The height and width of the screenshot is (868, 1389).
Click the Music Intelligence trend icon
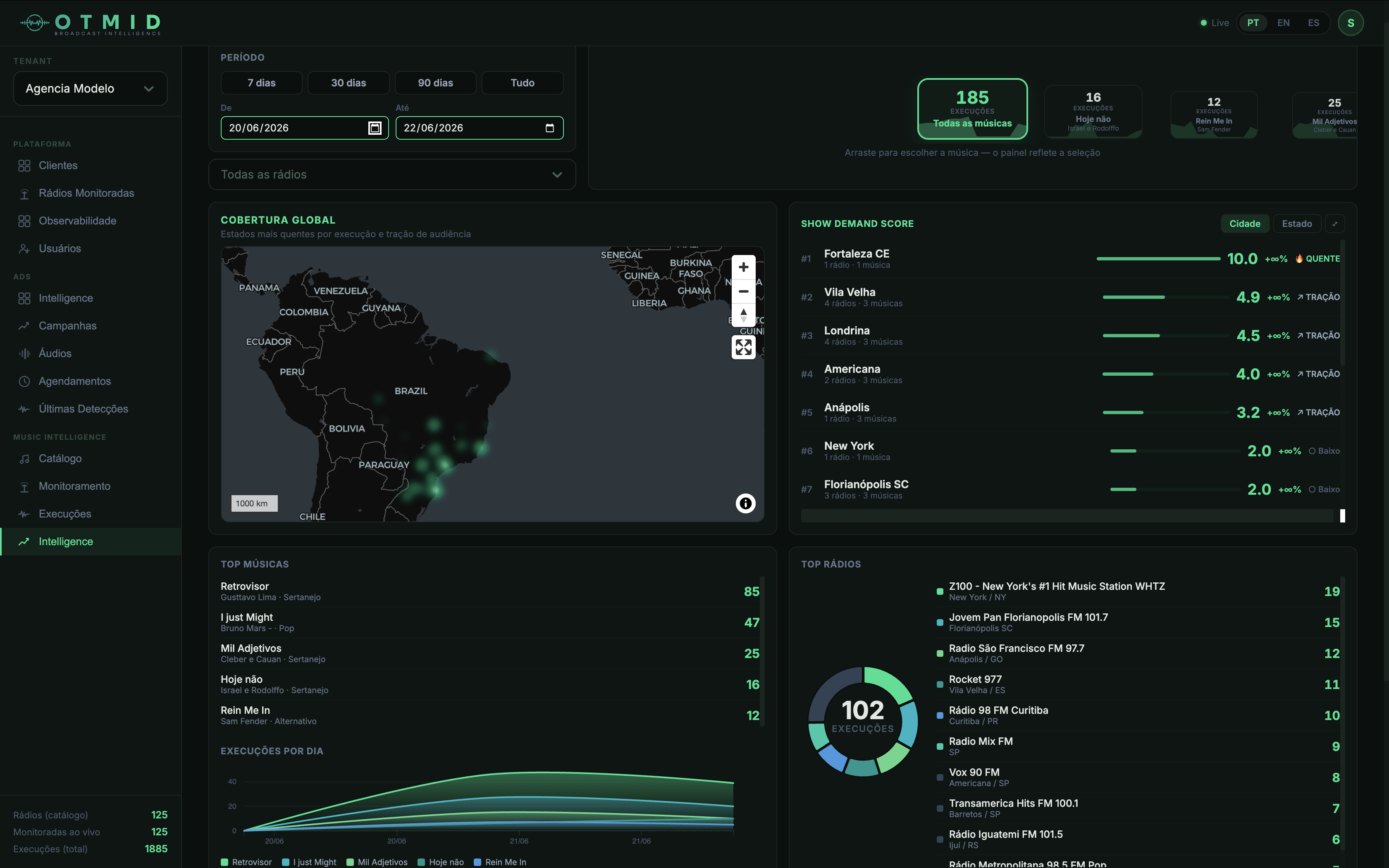(24, 541)
